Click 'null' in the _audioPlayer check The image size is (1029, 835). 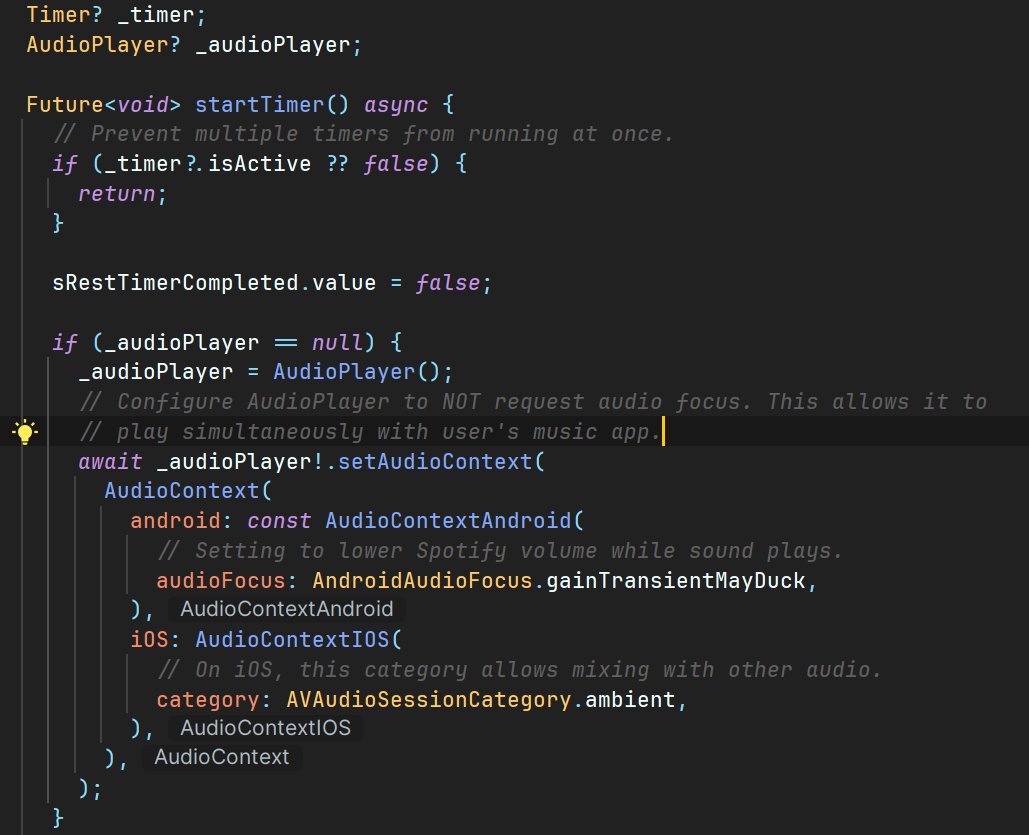point(337,343)
